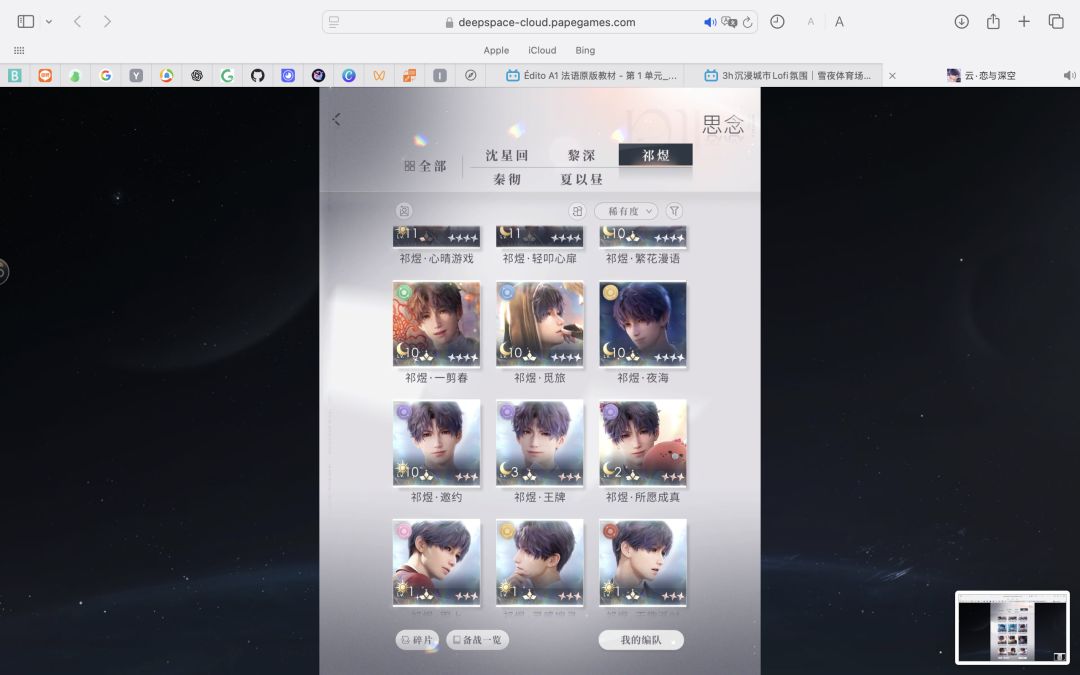Open the filter funnel icon beside 稀有度

click(x=674, y=211)
